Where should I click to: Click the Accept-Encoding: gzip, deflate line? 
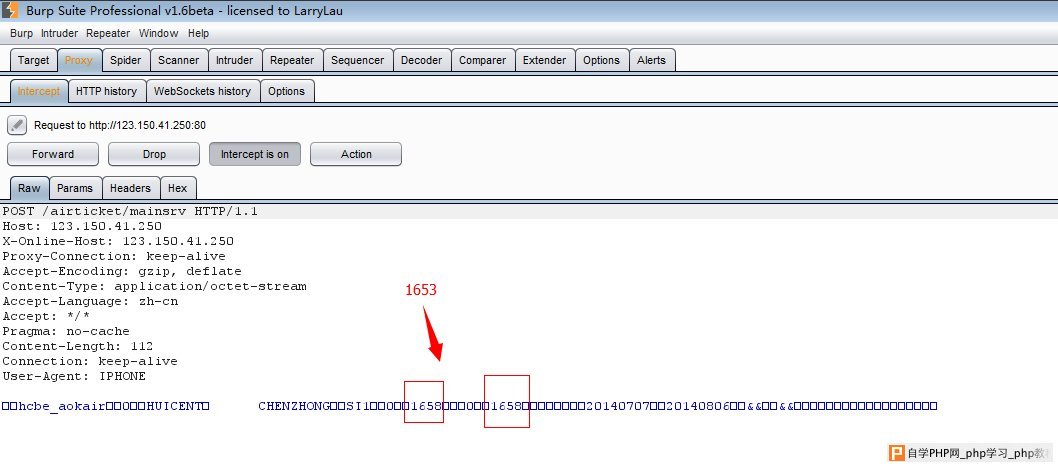pyautogui.click(x=122, y=271)
